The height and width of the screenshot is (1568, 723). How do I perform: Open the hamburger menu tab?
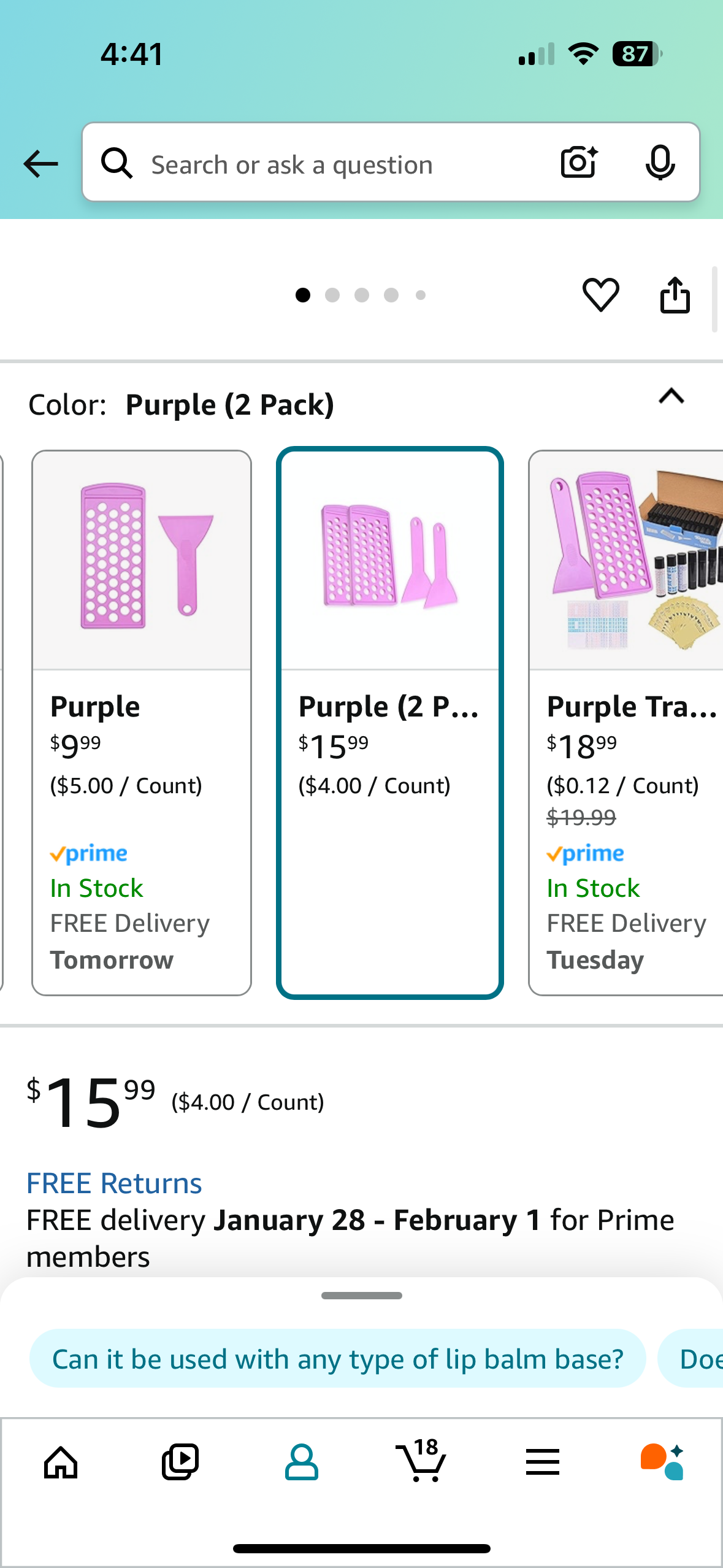click(x=542, y=1462)
